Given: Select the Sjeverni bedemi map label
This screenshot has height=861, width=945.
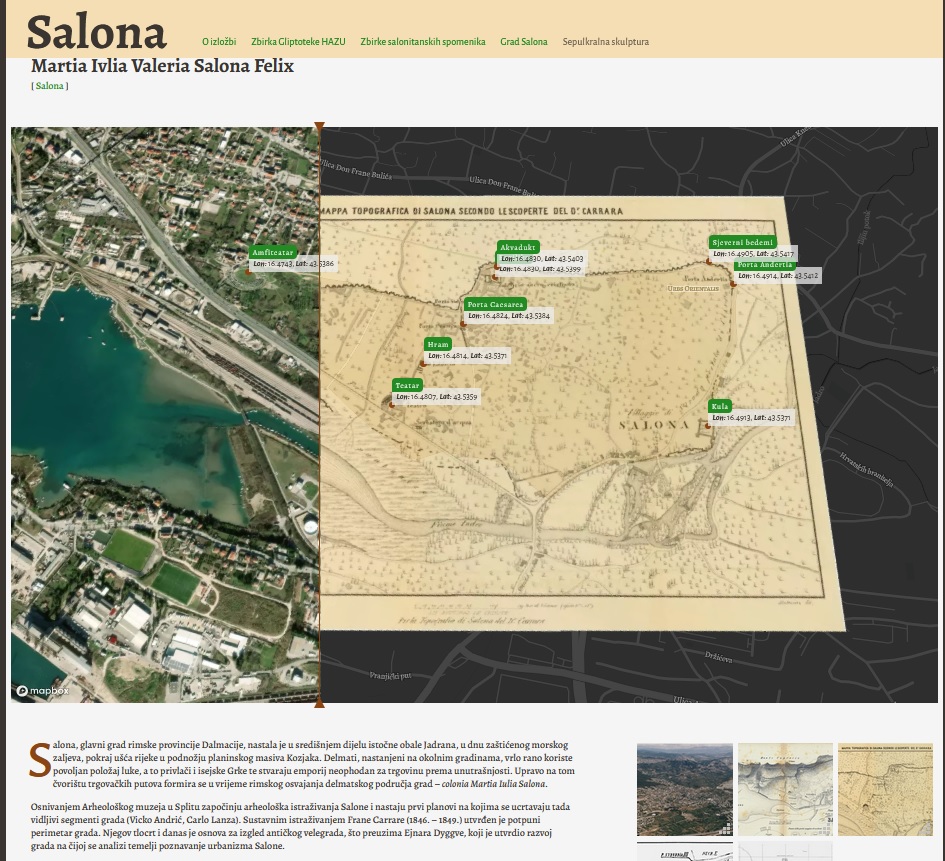Looking at the screenshot, I should (x=742, y=242).
